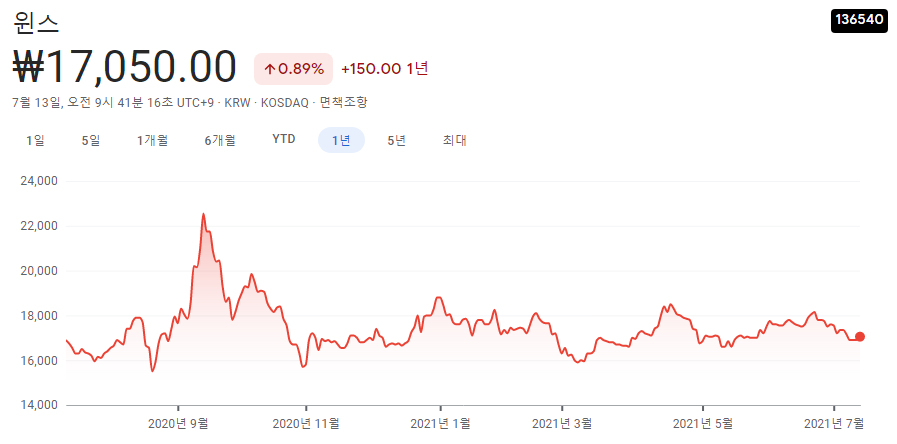Click the 20,000 y-axis label
The height and width of the screenshot is (444, 897).
click(x=38, y=271)
